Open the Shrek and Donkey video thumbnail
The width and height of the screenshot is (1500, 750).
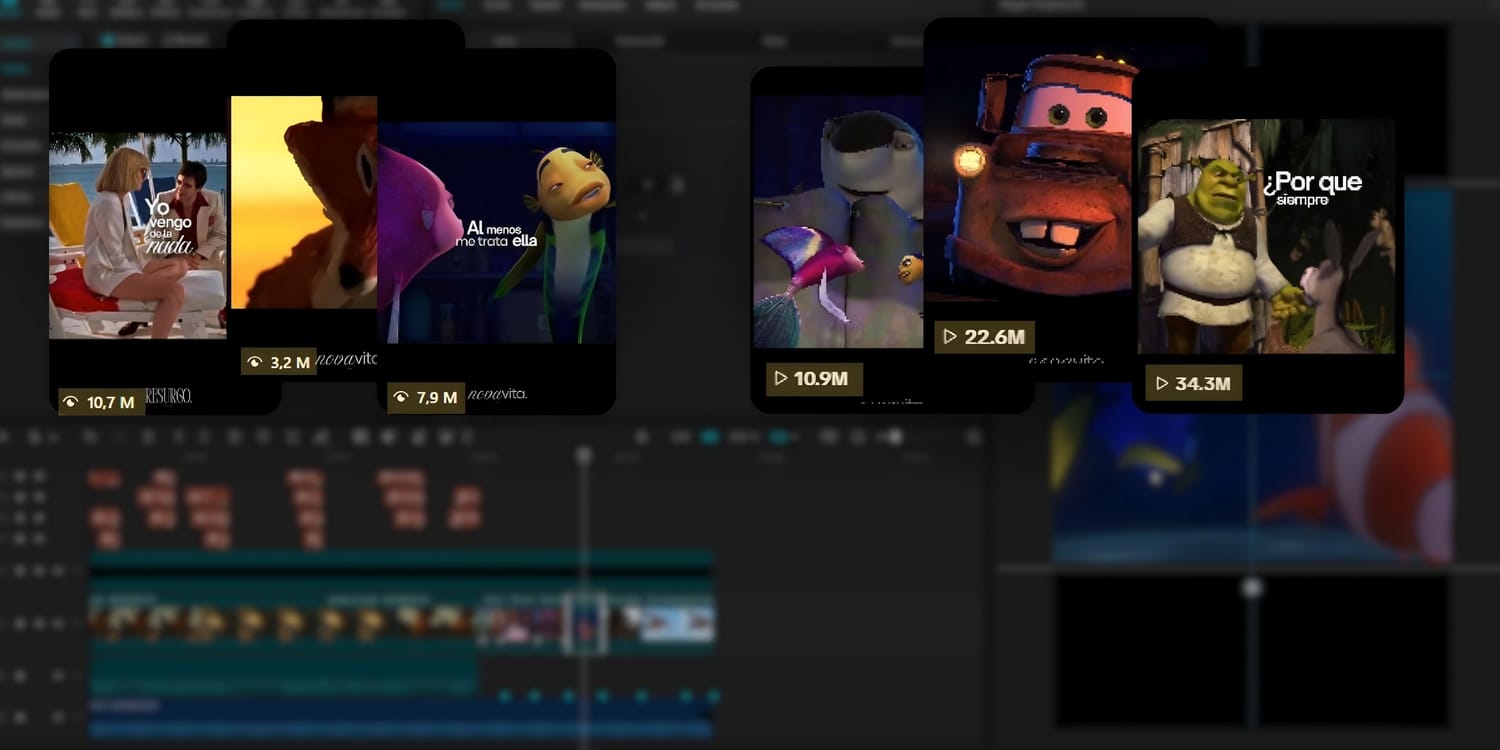point(1266,236)
